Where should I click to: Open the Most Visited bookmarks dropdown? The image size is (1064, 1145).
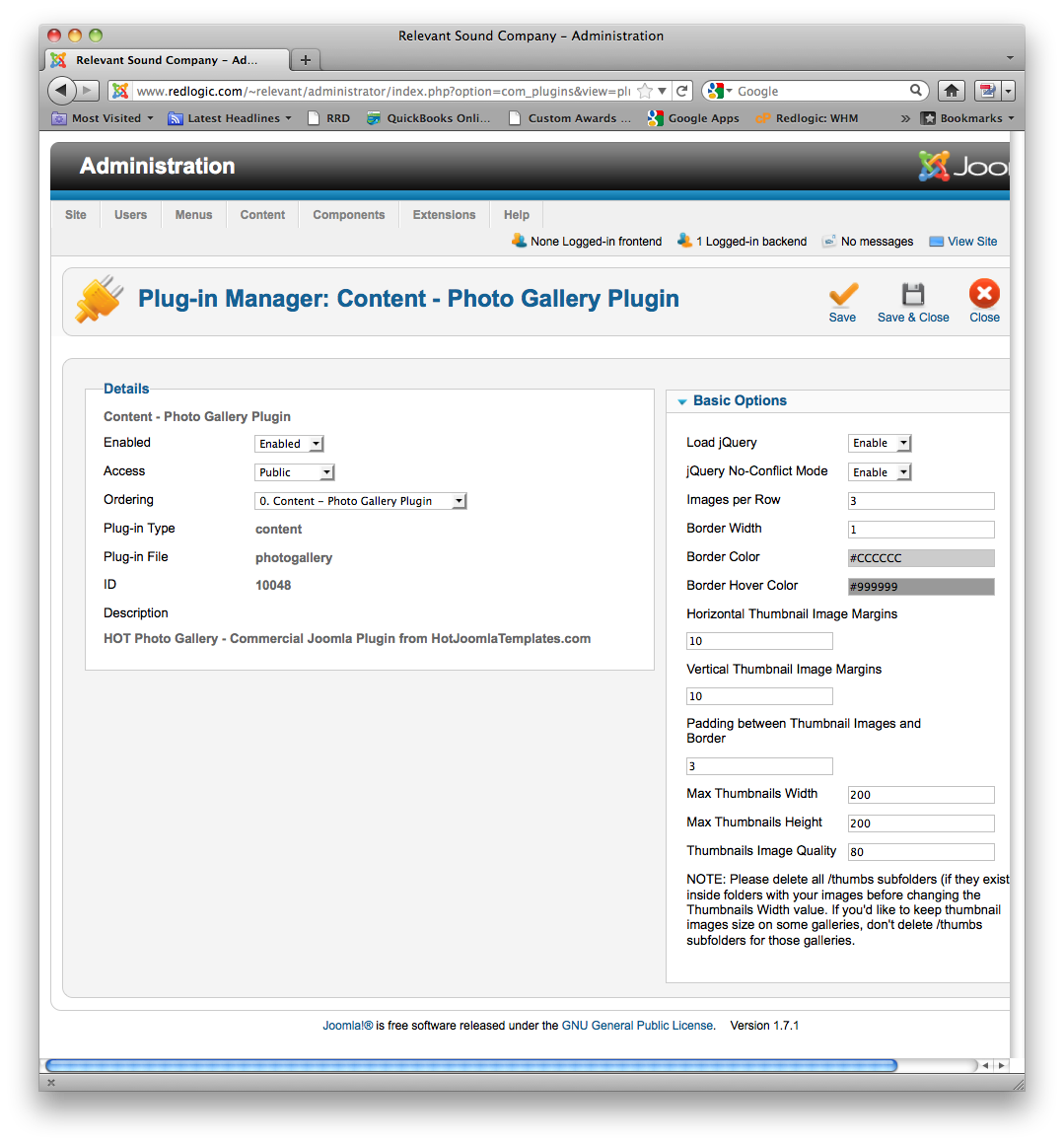click(103, 118)
